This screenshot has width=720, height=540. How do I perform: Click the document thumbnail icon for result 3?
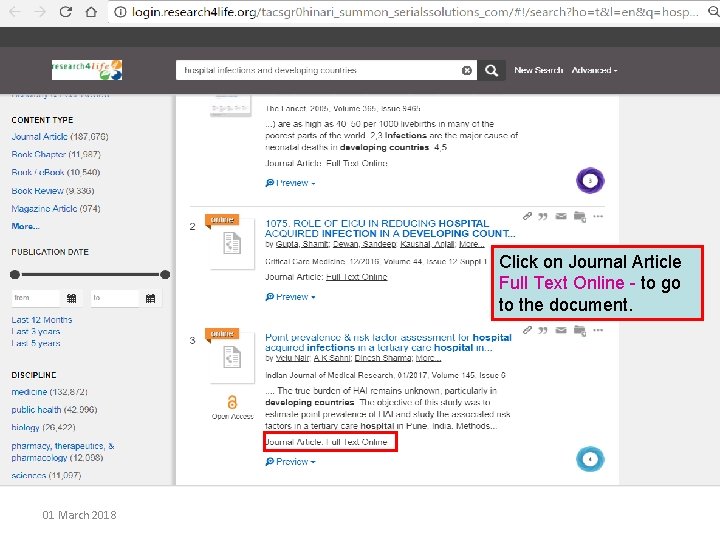tap(232, 357)
